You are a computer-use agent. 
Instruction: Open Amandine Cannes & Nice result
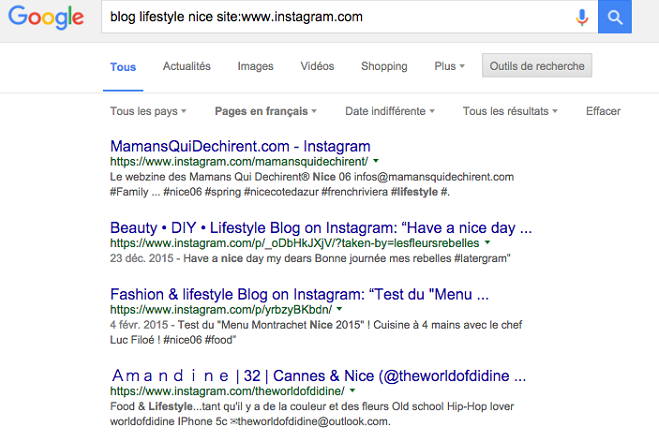point(319,376)
